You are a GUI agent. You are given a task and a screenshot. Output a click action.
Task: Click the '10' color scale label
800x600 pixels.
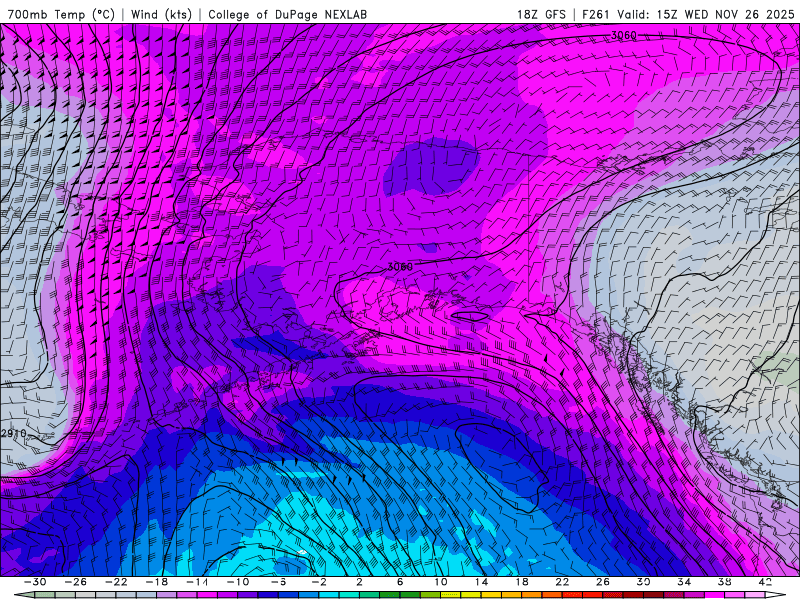441,582
